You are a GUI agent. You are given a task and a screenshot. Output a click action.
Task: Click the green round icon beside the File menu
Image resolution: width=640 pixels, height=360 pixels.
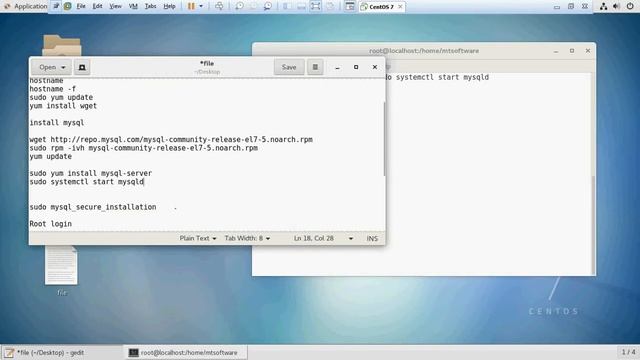[67, 6]
